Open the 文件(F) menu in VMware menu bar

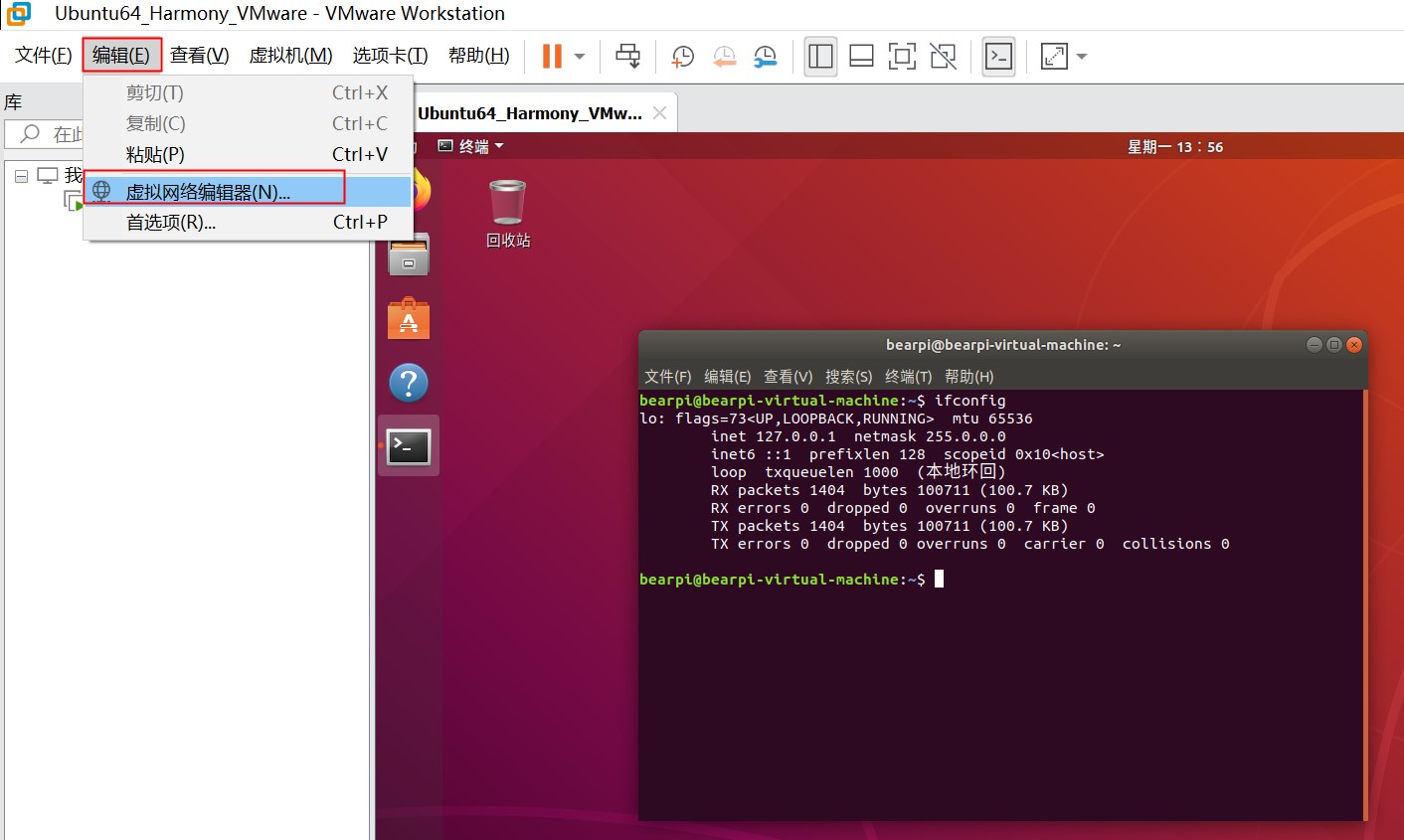pyautogui.click(x=44, y=56)
